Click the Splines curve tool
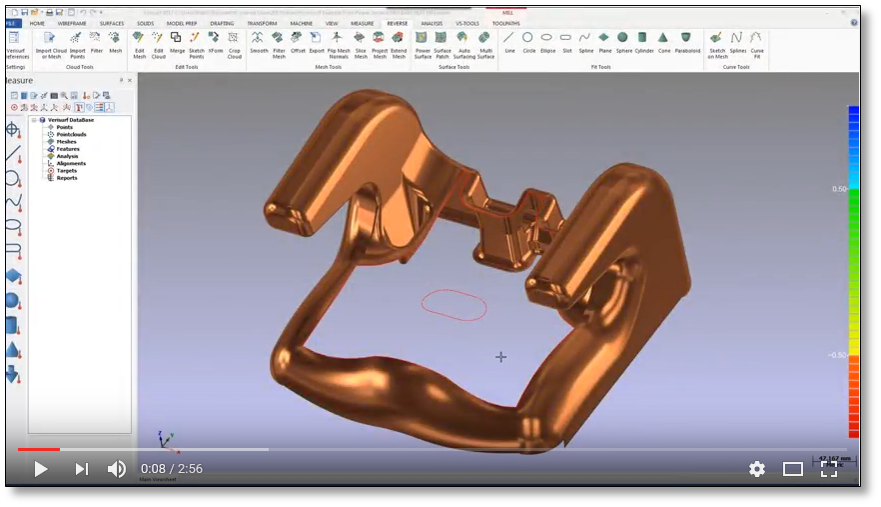 click(737, 43)
